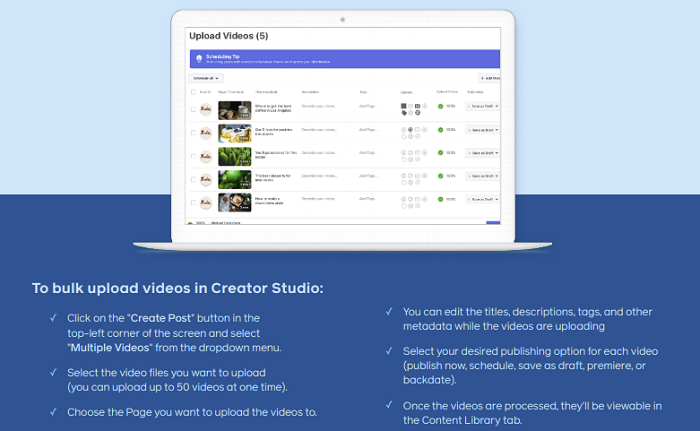
Task: Click the Tags column header
Action: [363, 92]
